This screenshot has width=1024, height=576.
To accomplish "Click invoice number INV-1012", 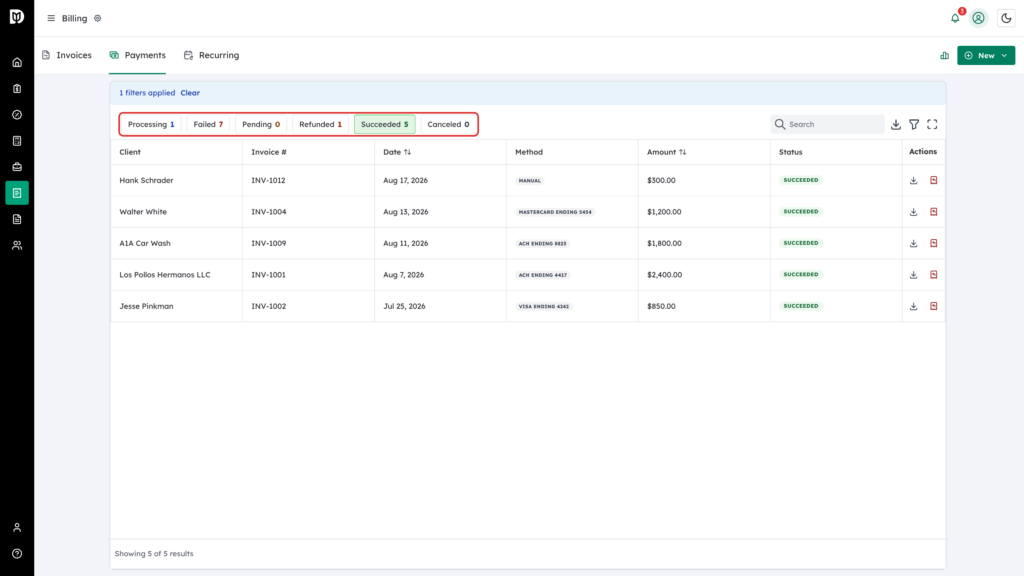I will 268,180.
